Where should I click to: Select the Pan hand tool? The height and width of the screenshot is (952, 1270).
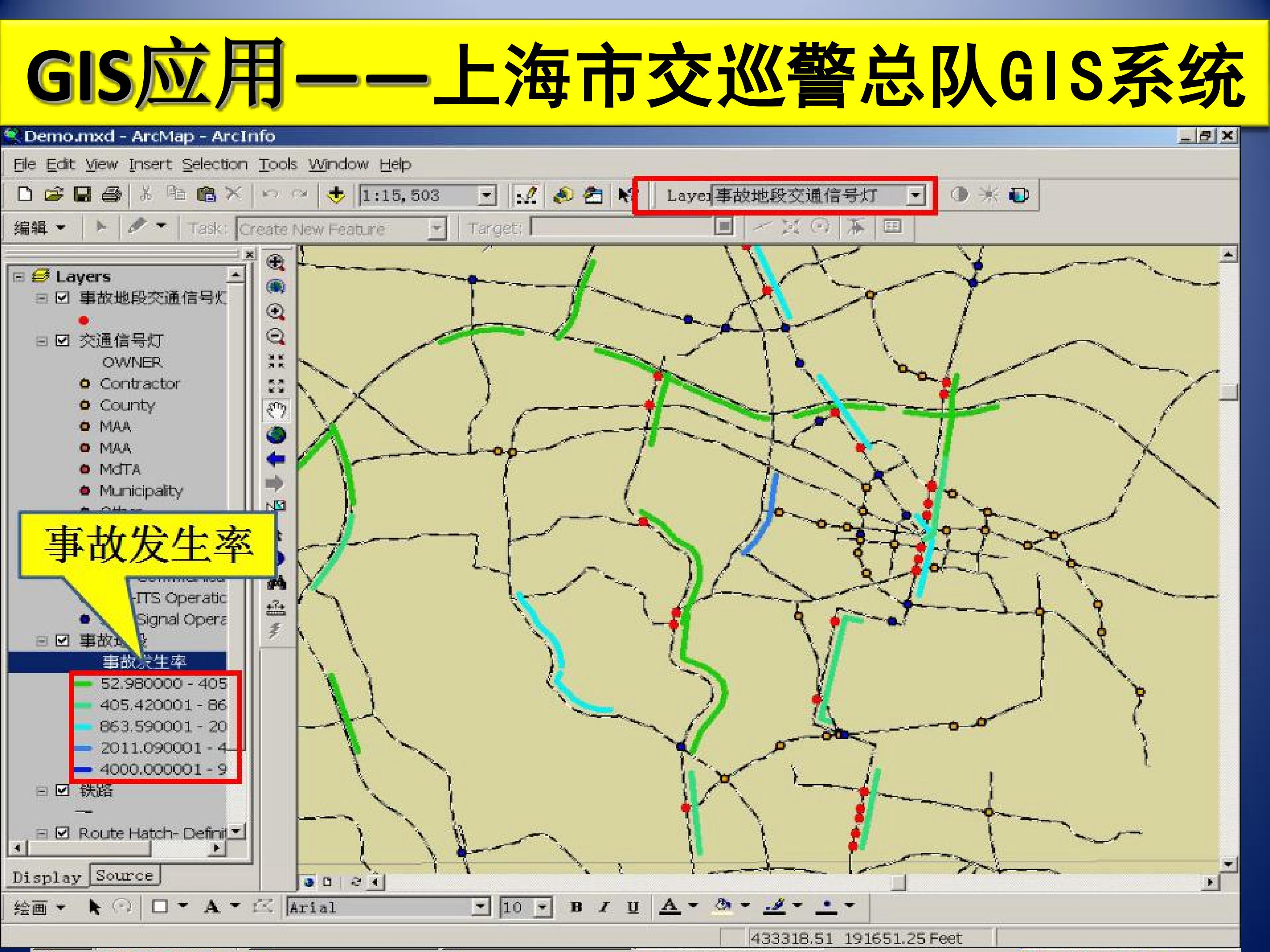click(x=276, y=410)
